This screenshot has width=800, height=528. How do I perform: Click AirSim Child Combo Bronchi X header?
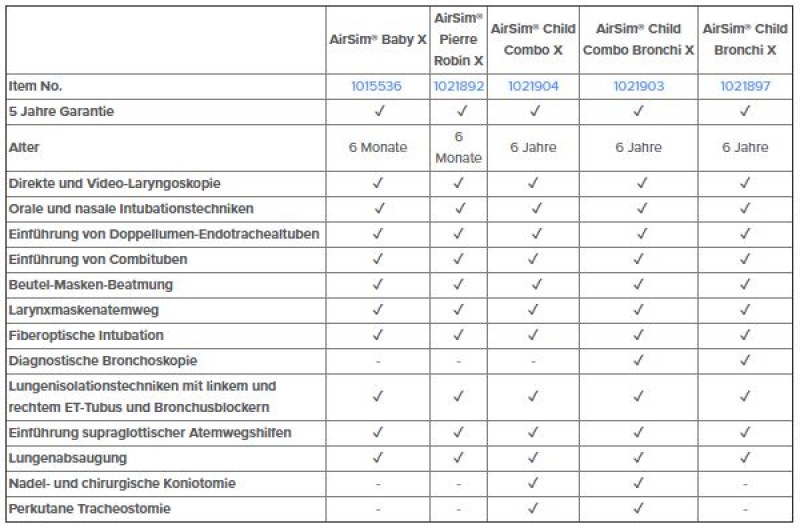638,40
